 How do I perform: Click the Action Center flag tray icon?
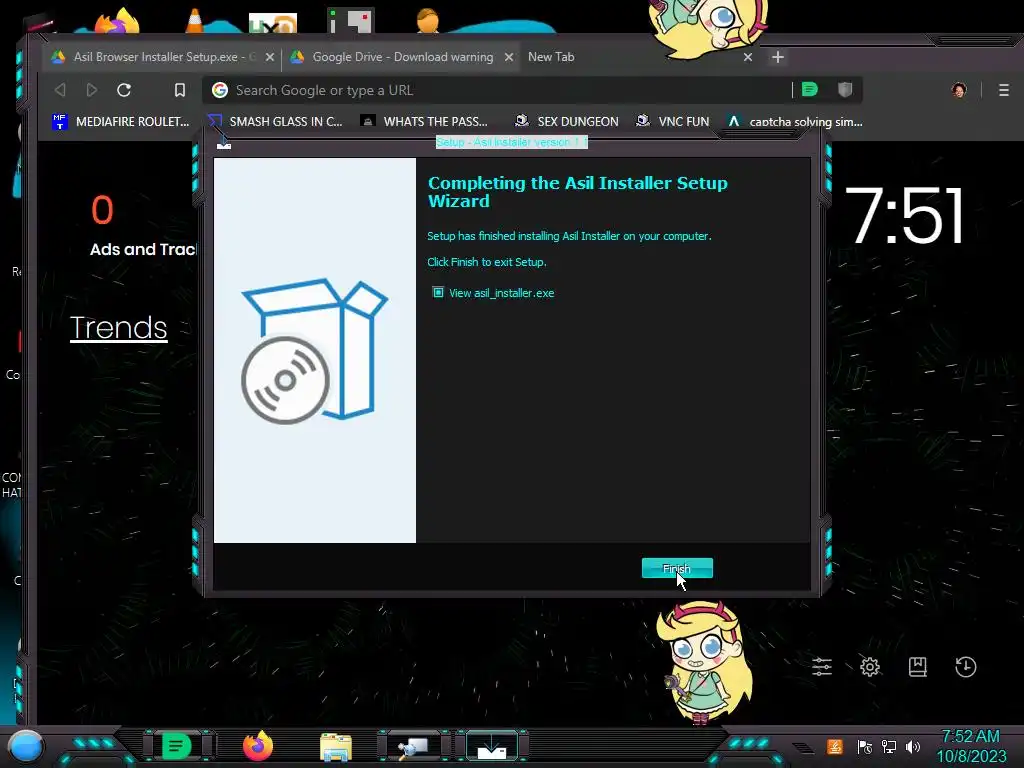(x=865, y=746)
